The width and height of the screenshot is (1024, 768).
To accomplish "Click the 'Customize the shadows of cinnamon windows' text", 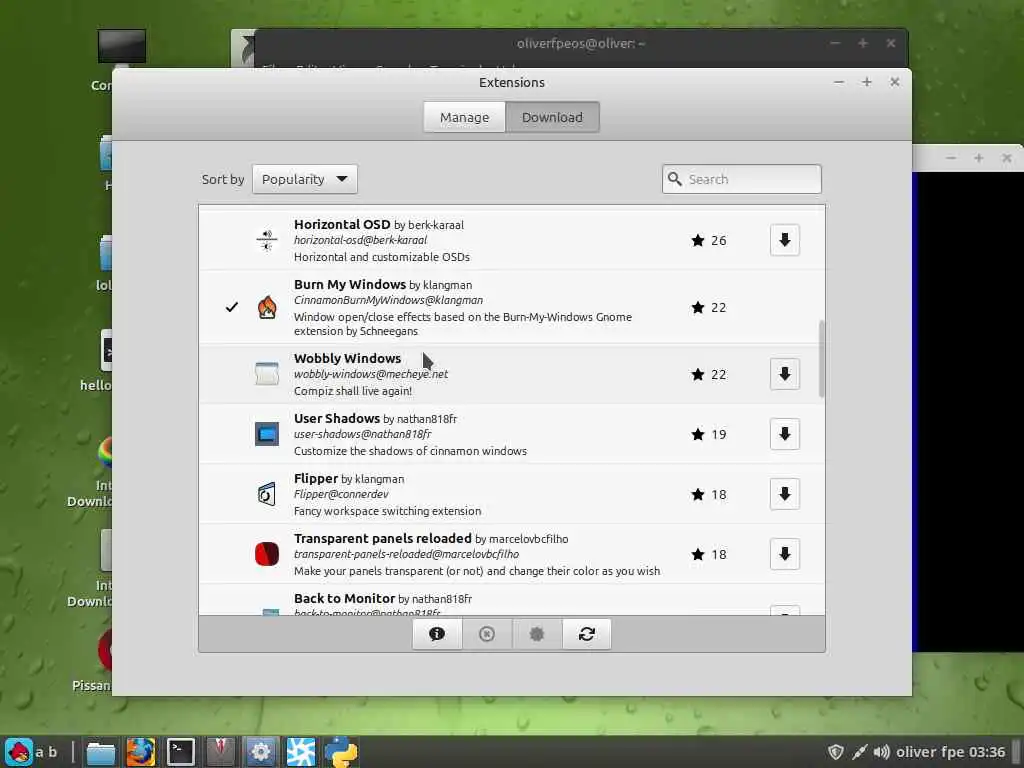I will (x=410, y=451).
